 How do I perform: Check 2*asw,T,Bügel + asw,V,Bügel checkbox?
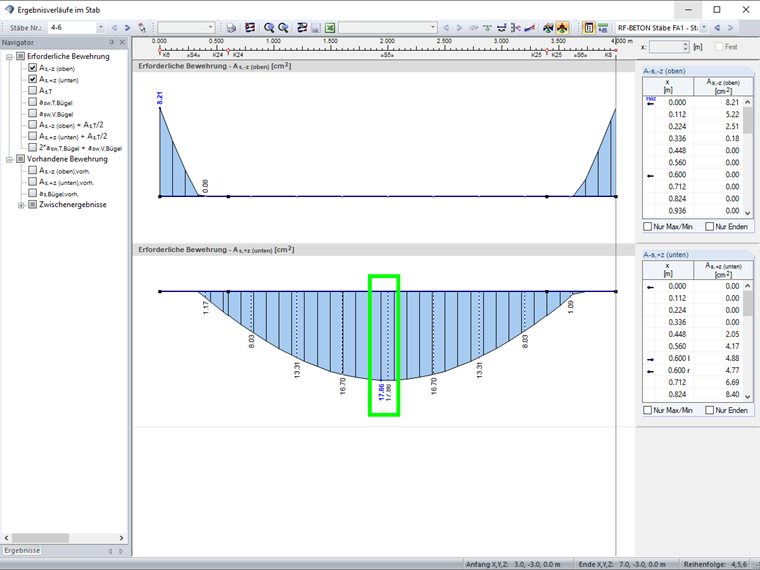[32, 147]
